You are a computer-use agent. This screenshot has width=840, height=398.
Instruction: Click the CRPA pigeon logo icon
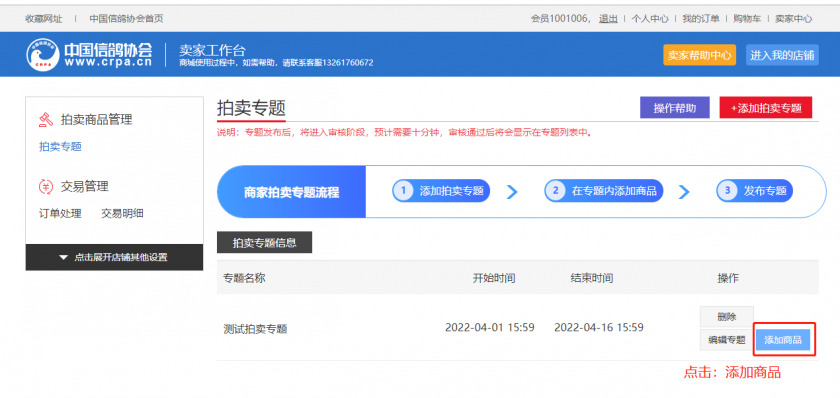[x=43, y=55]
